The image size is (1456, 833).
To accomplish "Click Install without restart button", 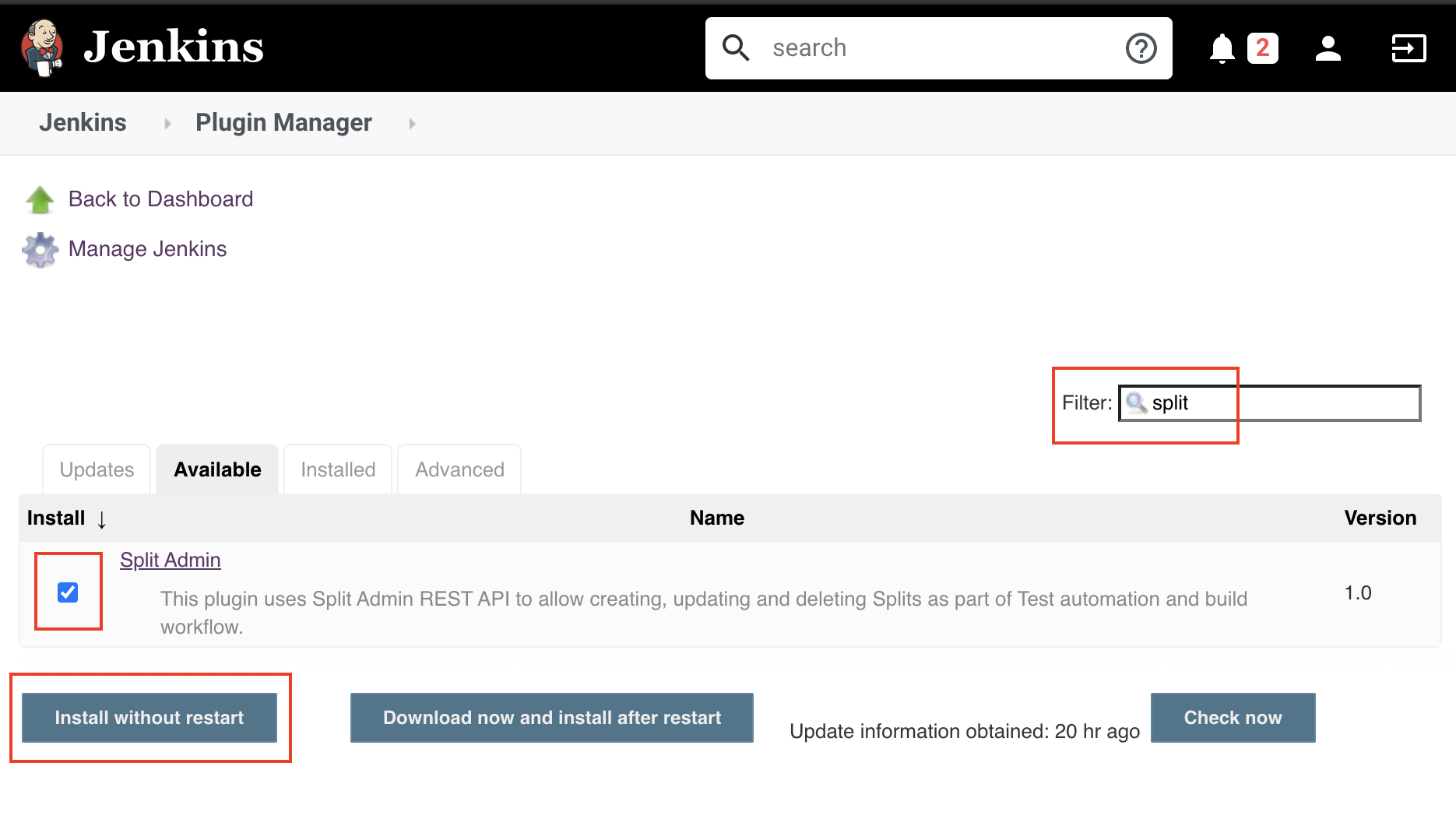I will (x=149, y=718).
